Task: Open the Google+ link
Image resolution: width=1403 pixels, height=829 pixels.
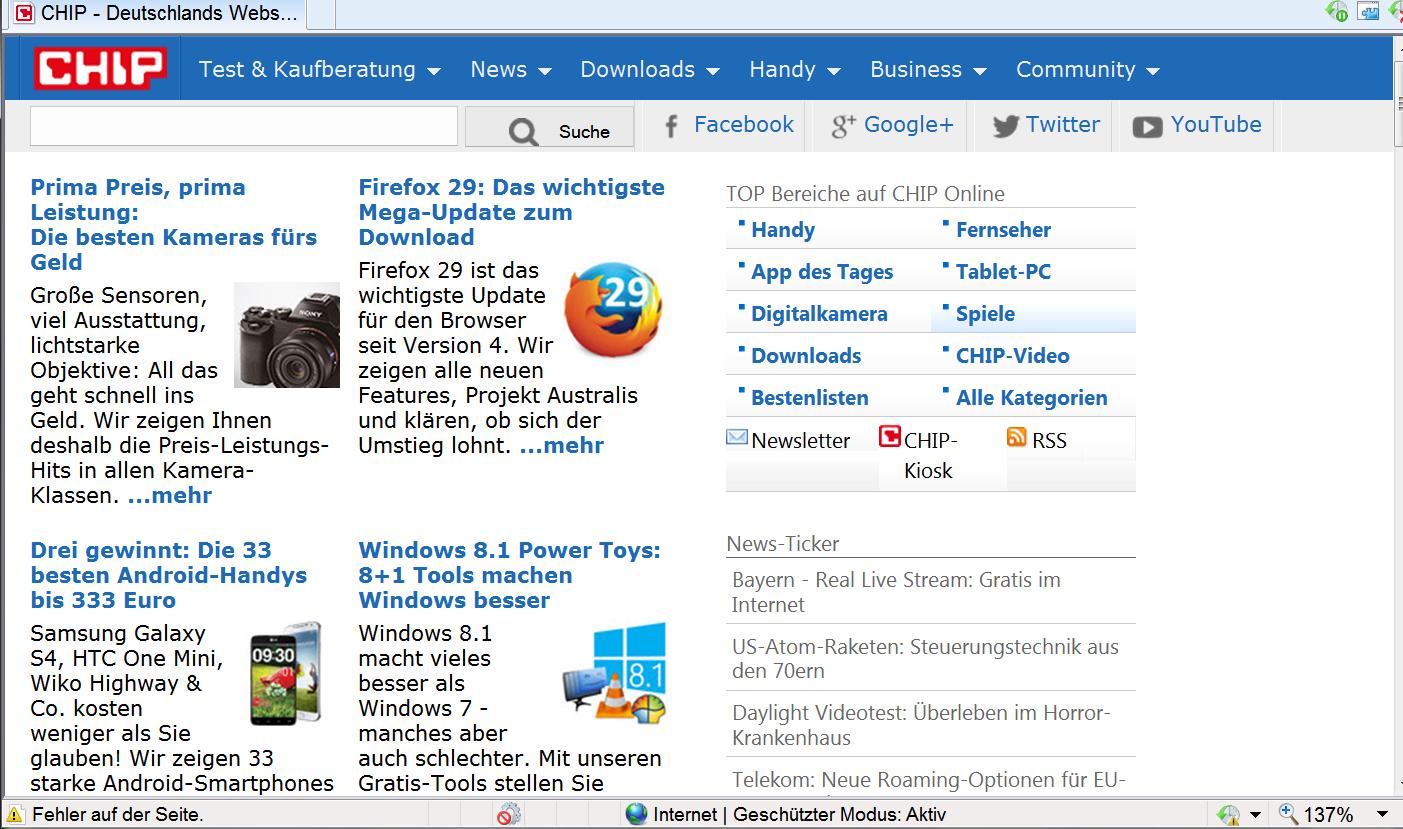Action: tap(909, 124)
